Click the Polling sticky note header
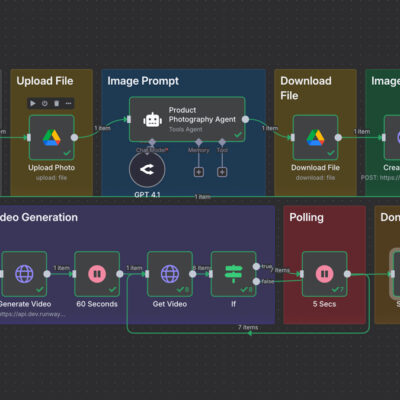The width and height of the screenshot is (400, 400). tap(306, 217)
